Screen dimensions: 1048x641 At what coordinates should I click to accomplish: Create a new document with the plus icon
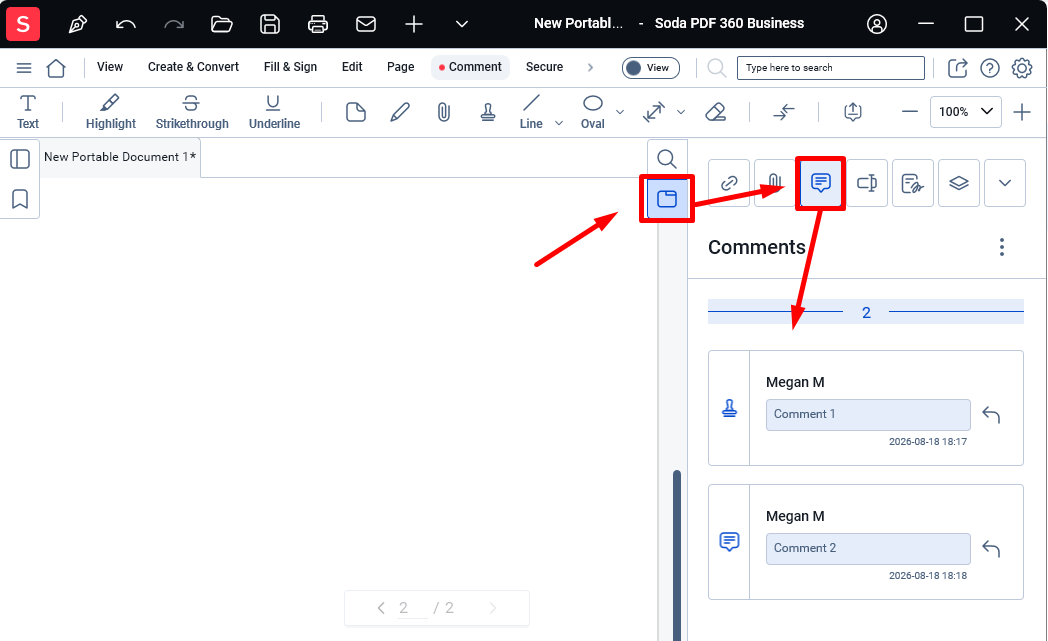pos(414,25)
